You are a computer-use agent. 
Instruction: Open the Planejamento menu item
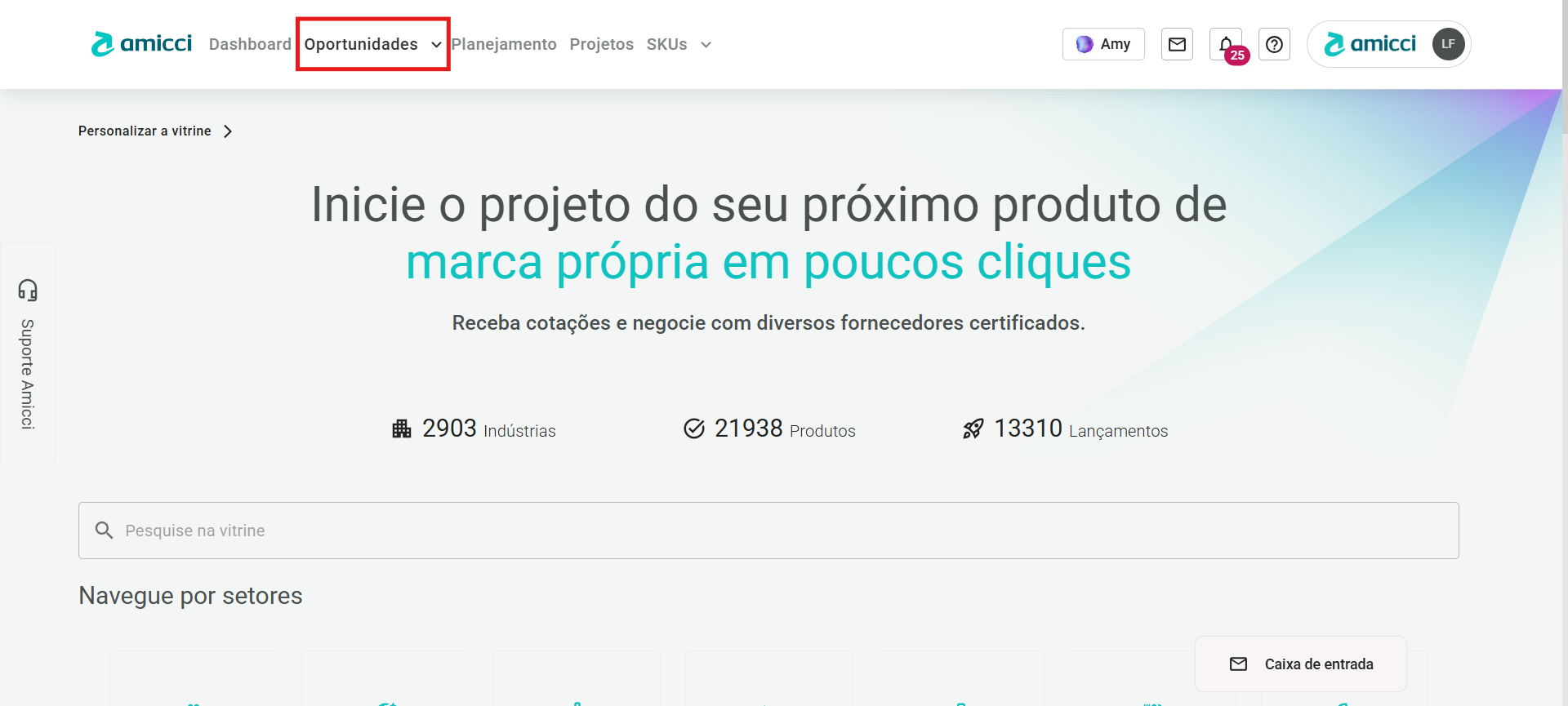tap(504, 44)
